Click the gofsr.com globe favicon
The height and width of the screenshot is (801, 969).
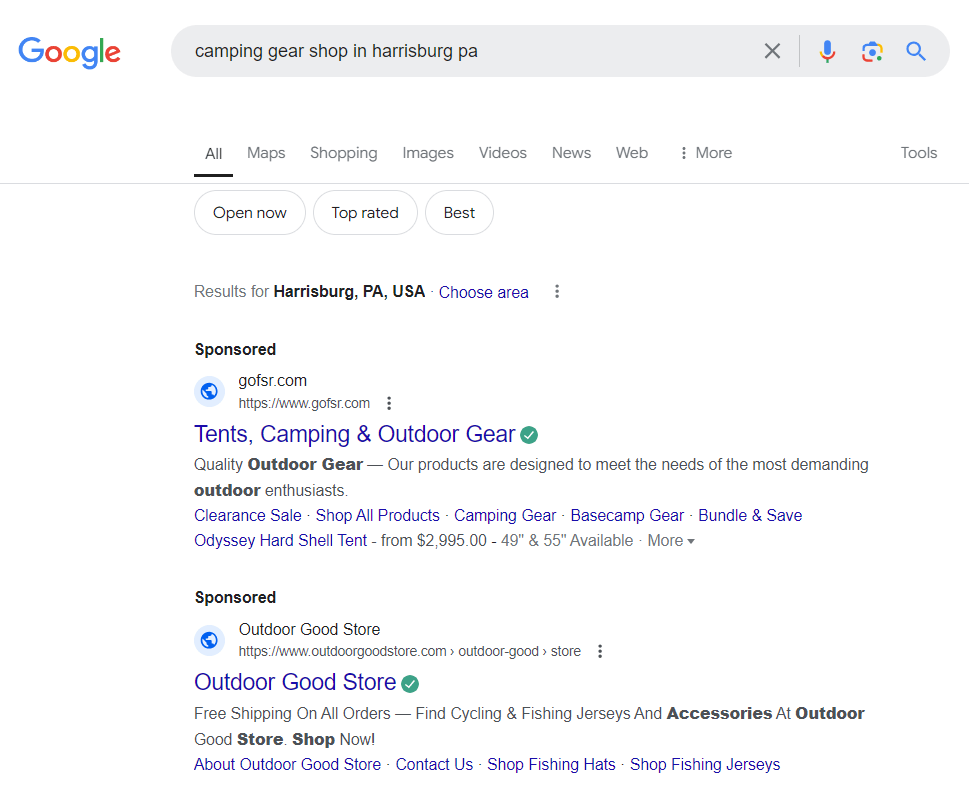coord(209,391)
